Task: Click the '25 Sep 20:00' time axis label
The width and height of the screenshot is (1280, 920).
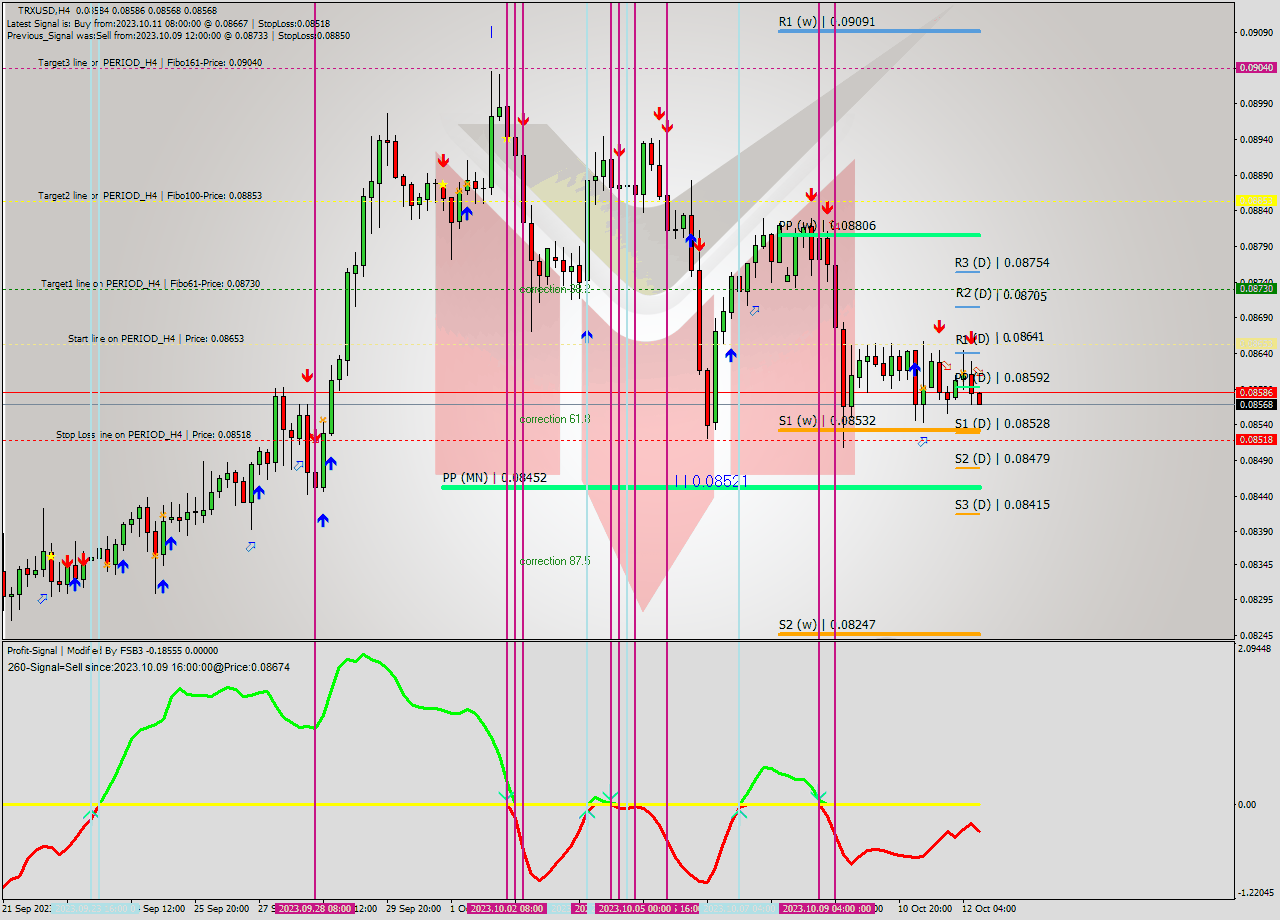Action: pos(221,909)
